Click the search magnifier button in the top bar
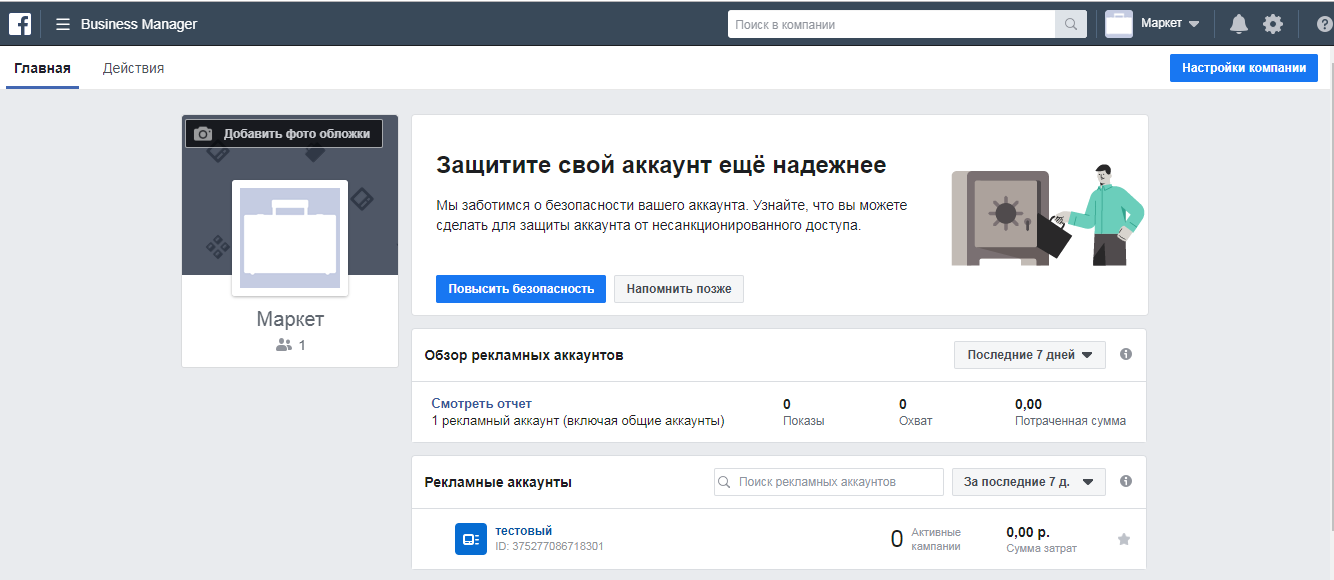 click(1071, 24)
